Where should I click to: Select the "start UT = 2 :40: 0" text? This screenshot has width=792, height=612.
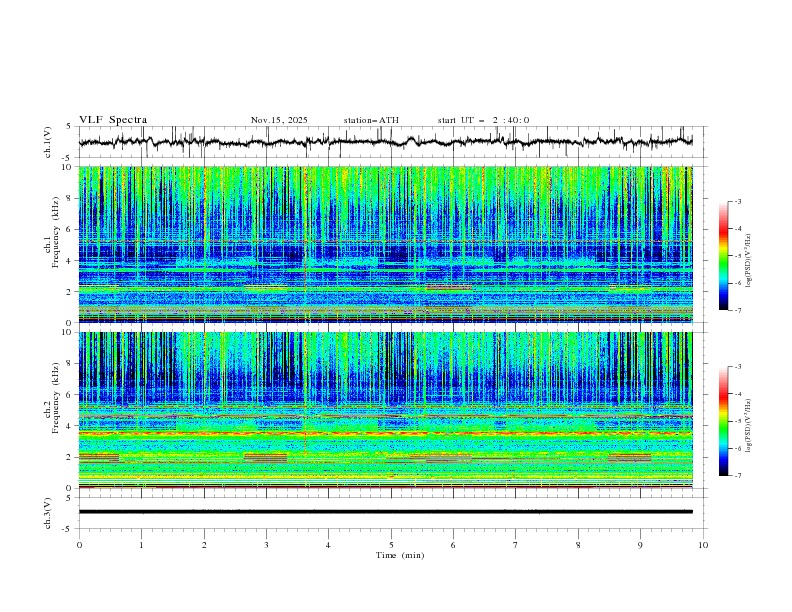[483, 120]
